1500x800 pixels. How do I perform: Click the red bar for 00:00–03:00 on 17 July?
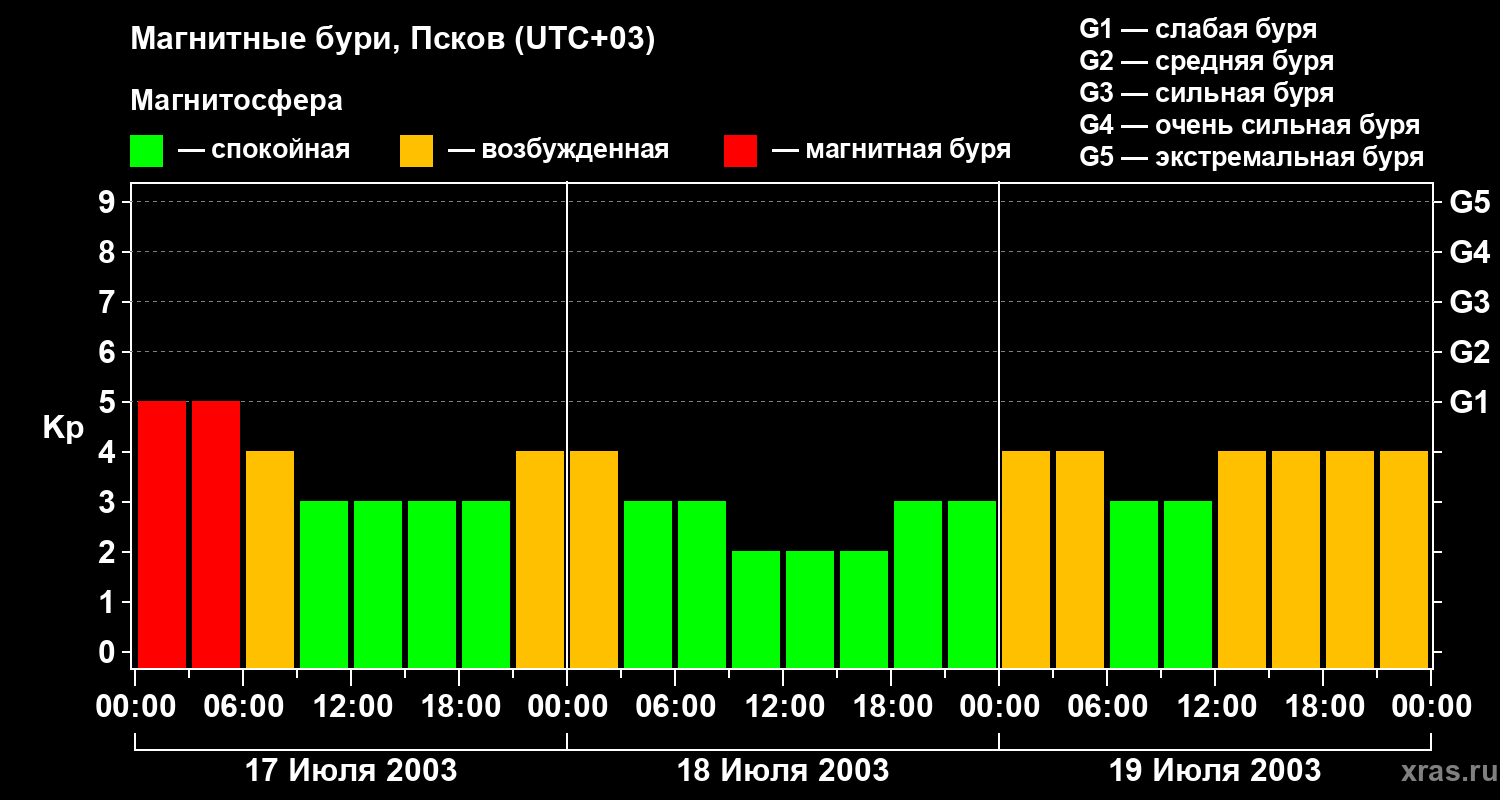click(x=162, y=534)
